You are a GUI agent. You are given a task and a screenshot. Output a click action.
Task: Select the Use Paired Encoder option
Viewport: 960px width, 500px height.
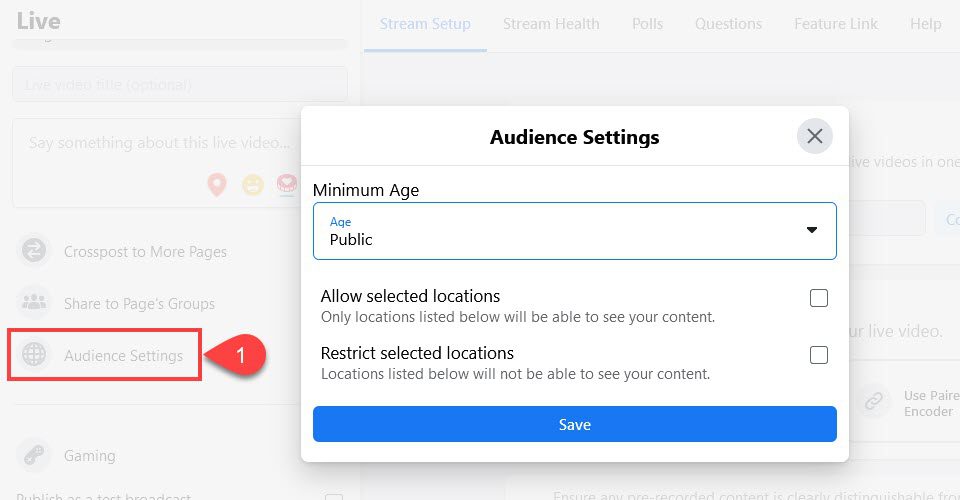tap(931, 403)
